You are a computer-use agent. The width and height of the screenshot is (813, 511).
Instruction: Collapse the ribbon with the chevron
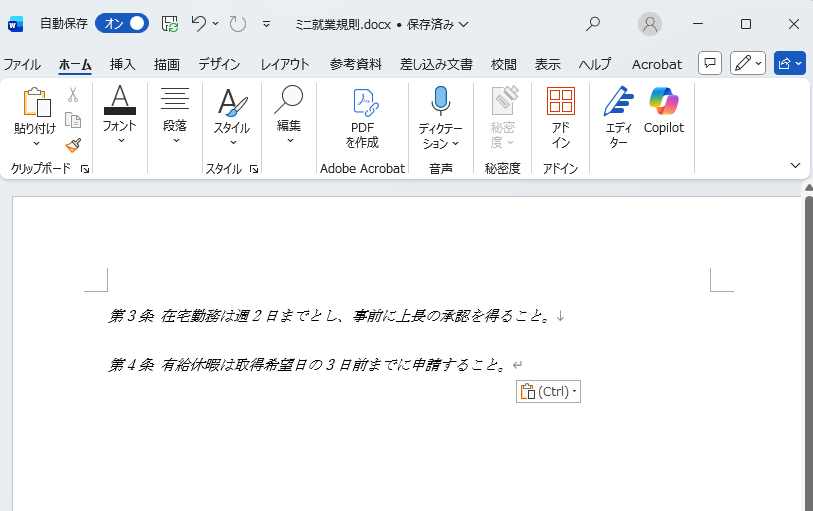tap(795, 165)
